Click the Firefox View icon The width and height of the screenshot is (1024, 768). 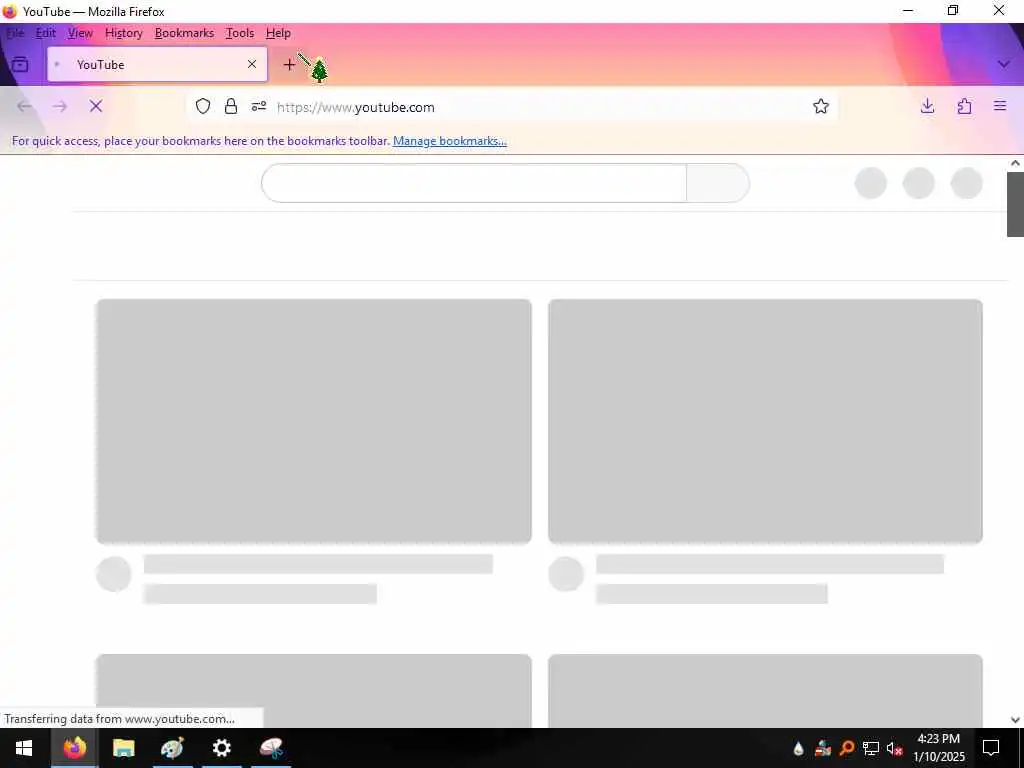pos(20,64)
